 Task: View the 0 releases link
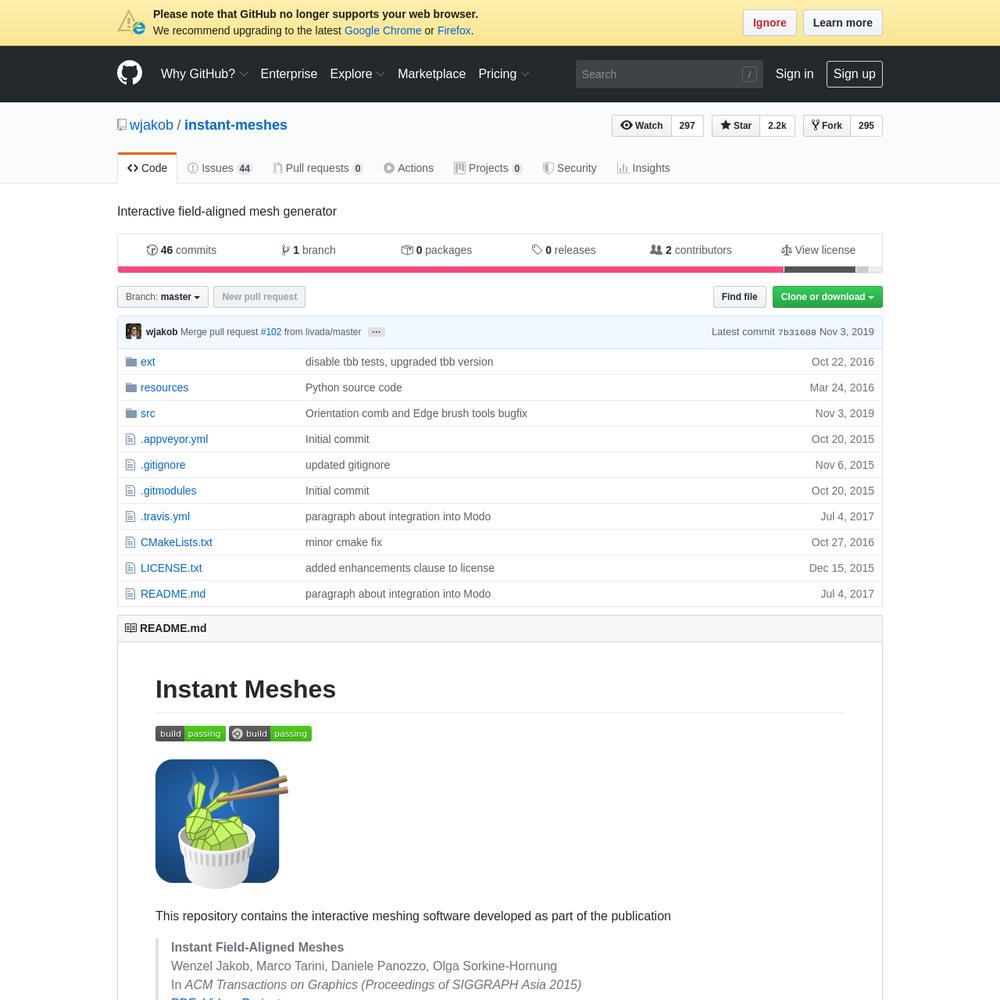[564, 250]
